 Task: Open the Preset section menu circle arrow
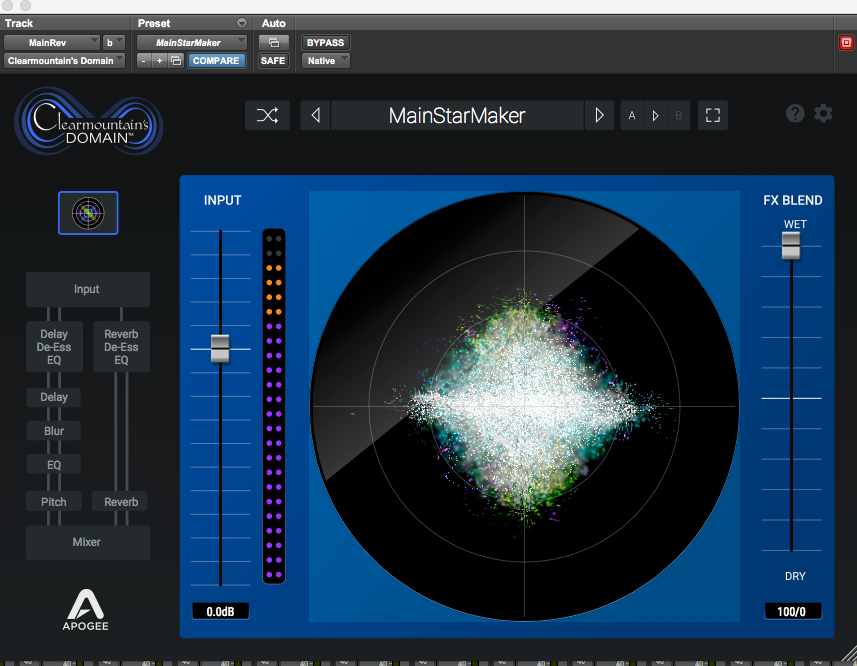[242, 23]
